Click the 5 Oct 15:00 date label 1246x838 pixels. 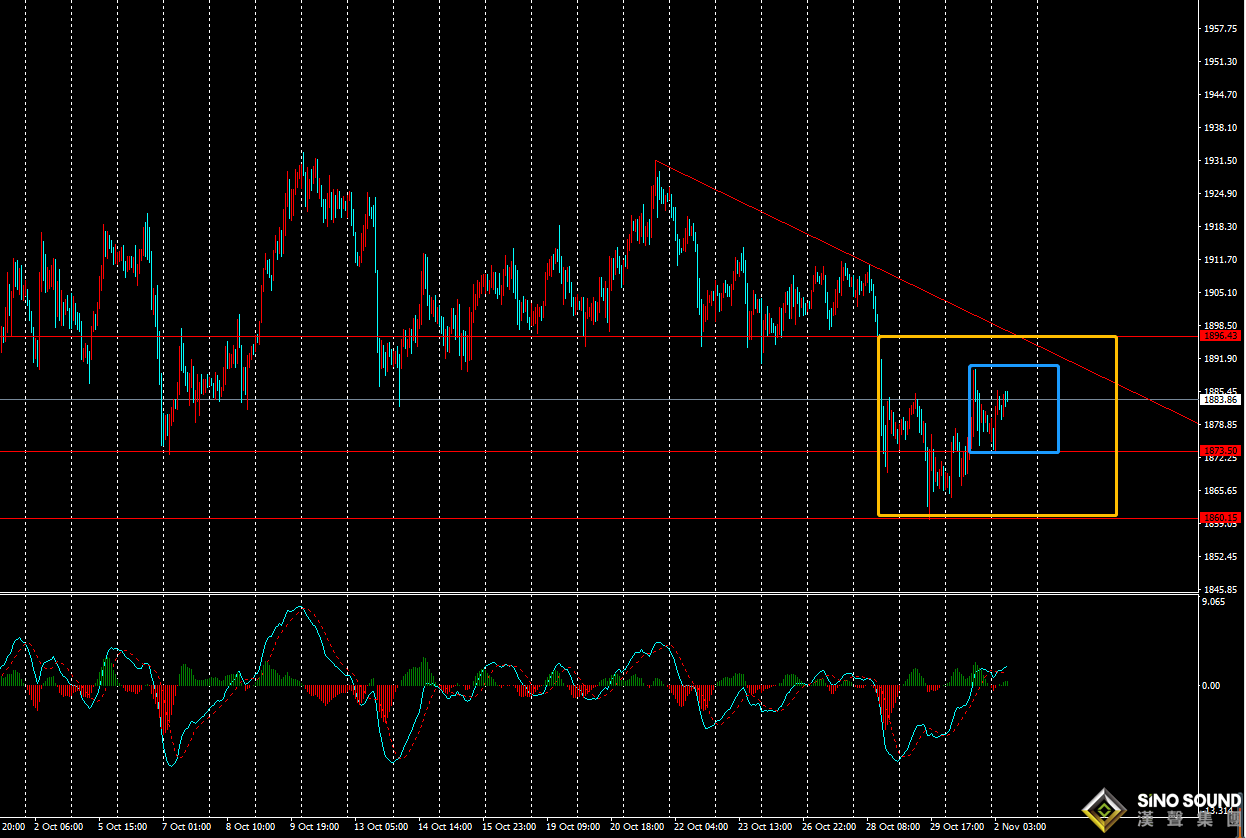(x=123, y=827)
